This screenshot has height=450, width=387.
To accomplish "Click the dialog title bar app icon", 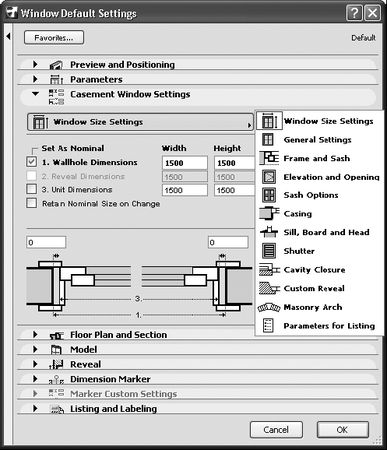I will [x=12, y=13].
